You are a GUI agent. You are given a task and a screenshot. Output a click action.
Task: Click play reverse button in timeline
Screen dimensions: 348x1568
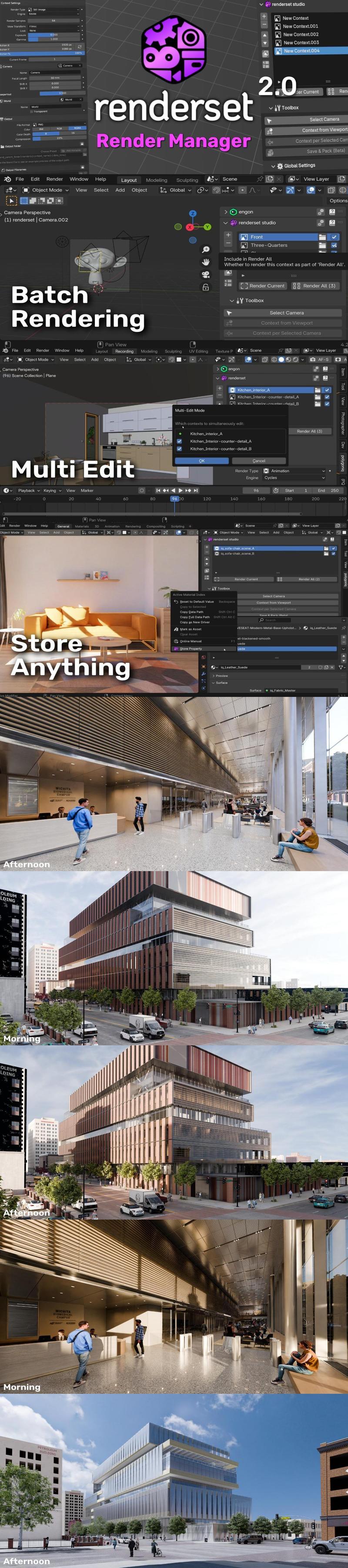click(x=173, y=490)
